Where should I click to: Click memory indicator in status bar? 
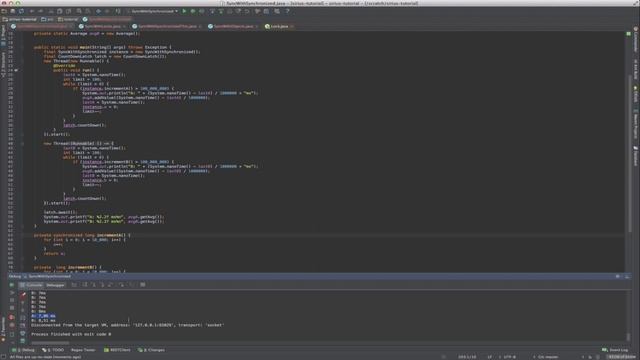click(x=622, y=357)
